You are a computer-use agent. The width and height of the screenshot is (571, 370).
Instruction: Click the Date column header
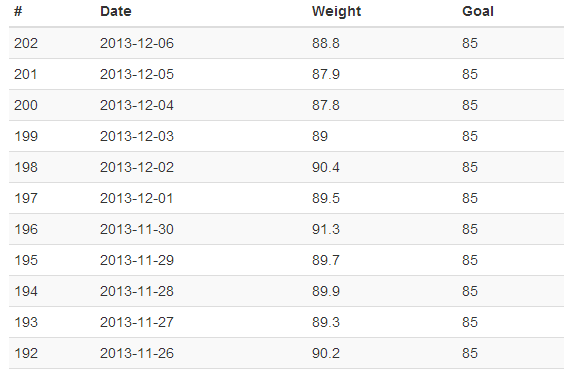coord(115,11)
